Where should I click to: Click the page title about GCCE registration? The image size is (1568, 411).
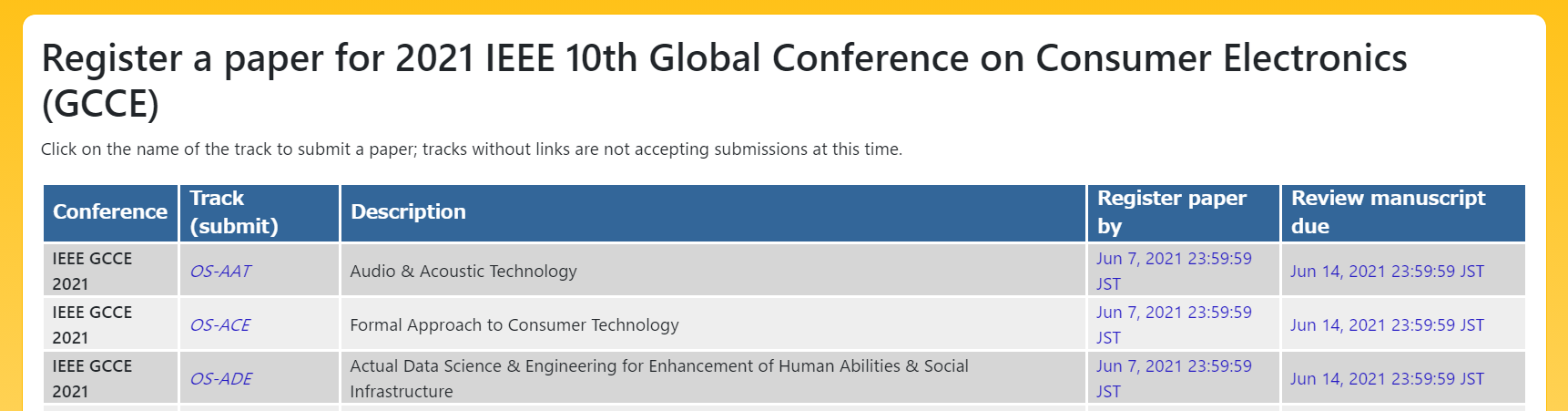[724, 80]
